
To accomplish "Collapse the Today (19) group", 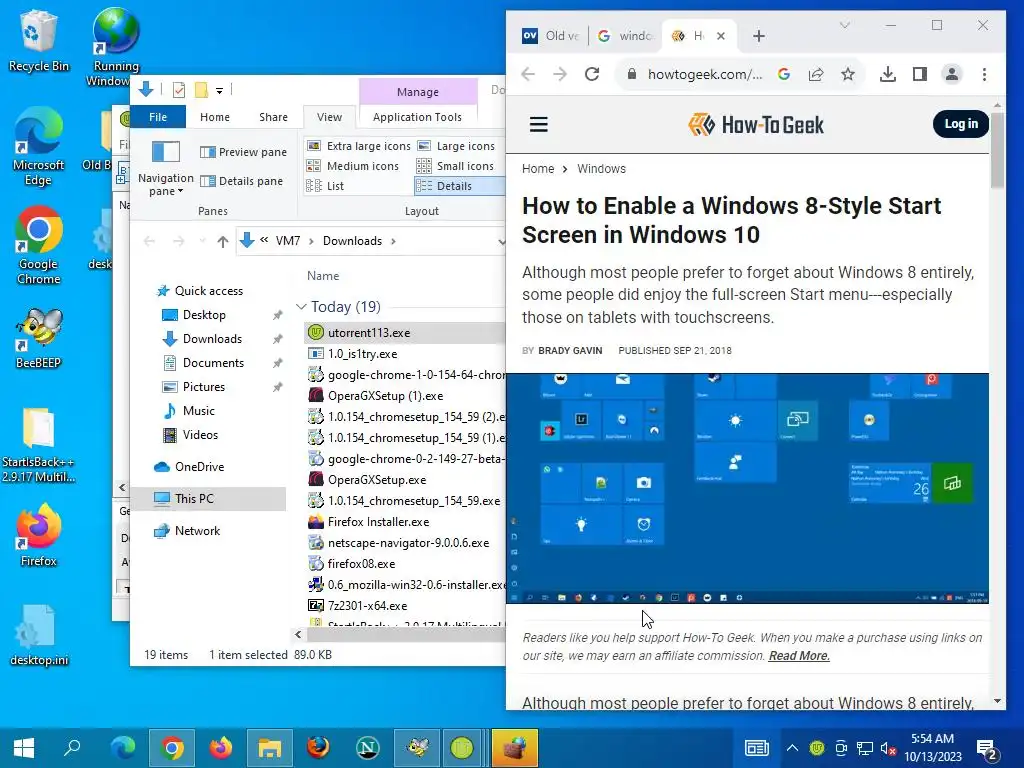I will click(301, 306).
